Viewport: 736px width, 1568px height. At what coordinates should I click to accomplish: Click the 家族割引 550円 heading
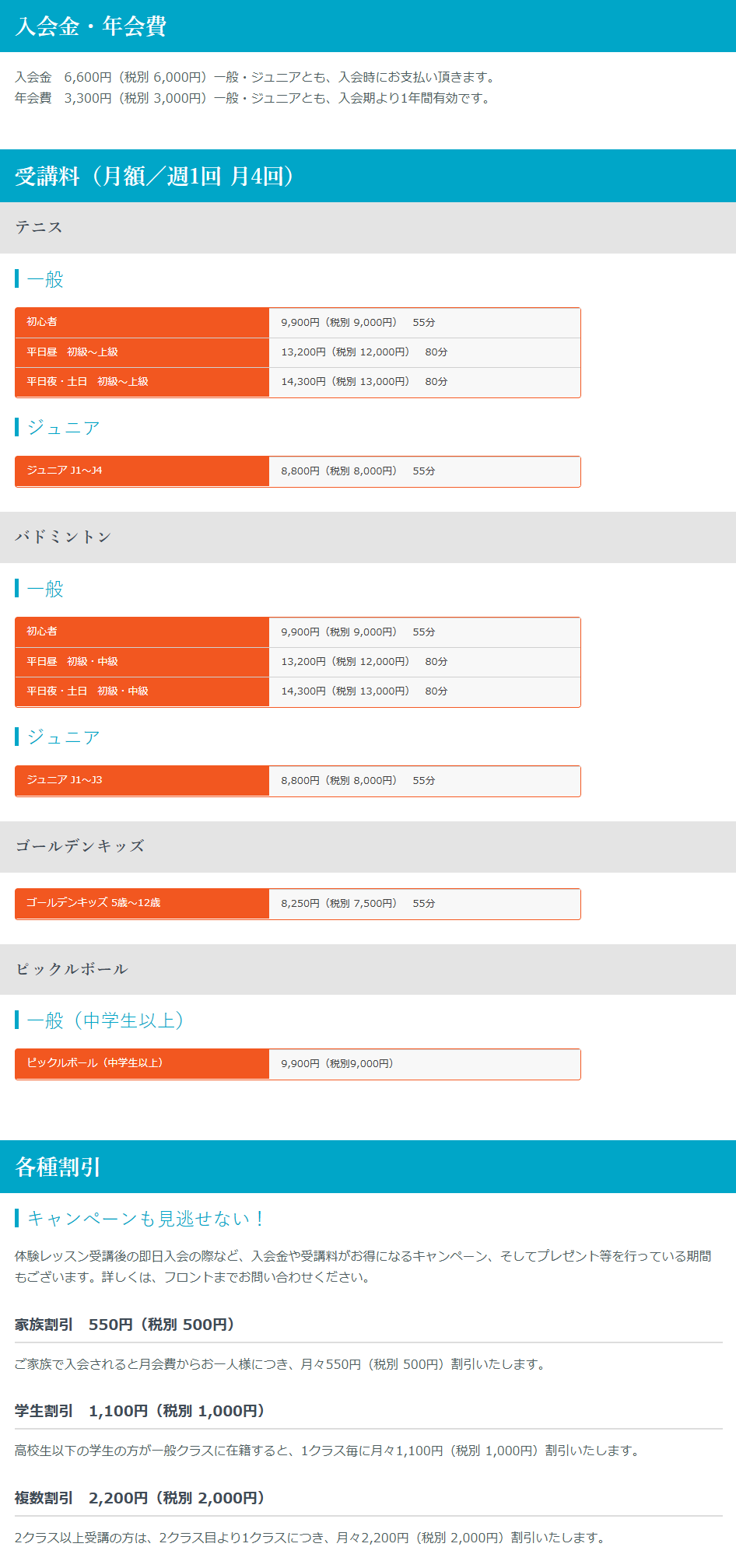(x=124, y=1325)
